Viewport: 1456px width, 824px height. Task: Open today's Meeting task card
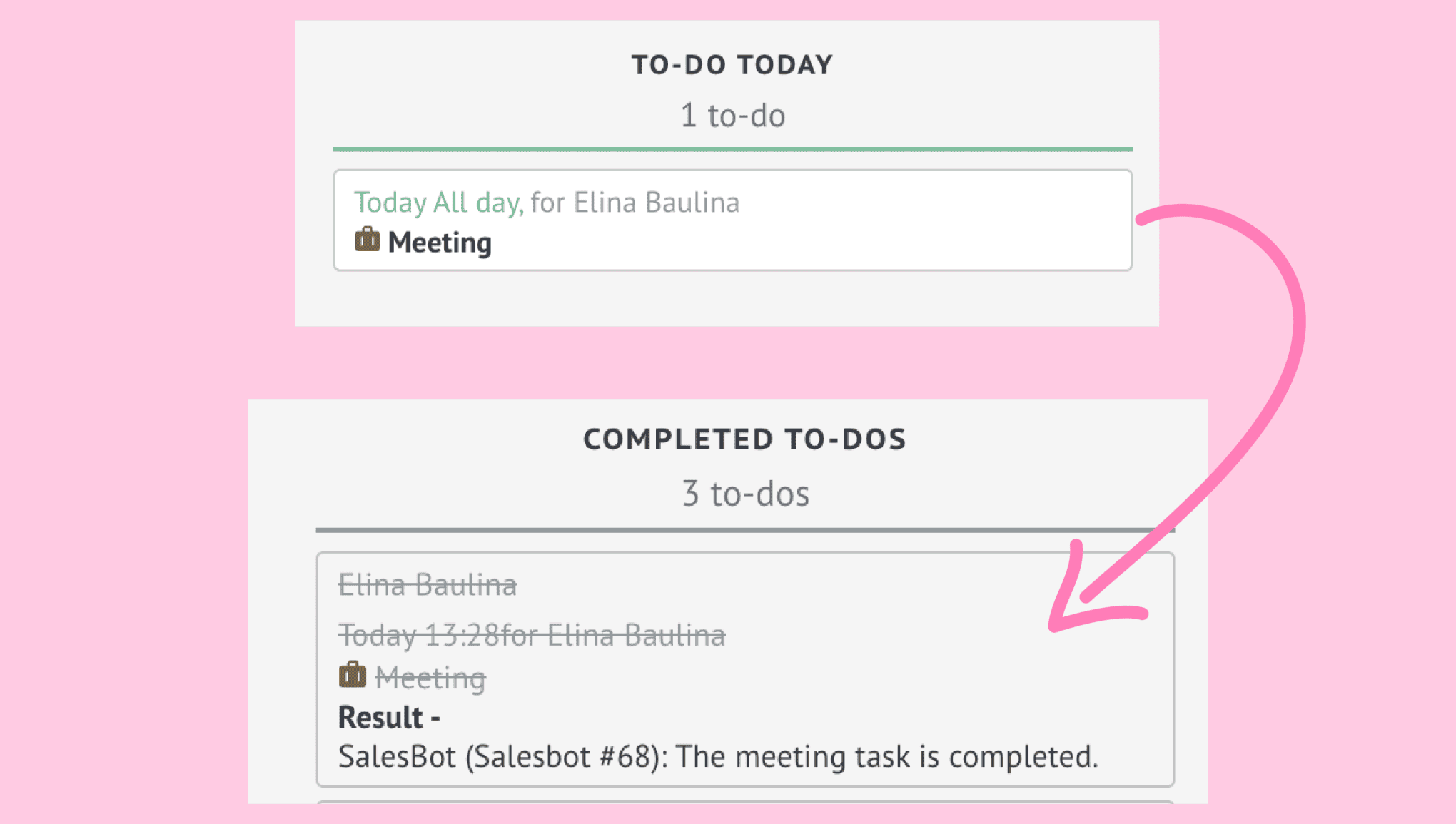coord(733,220)
